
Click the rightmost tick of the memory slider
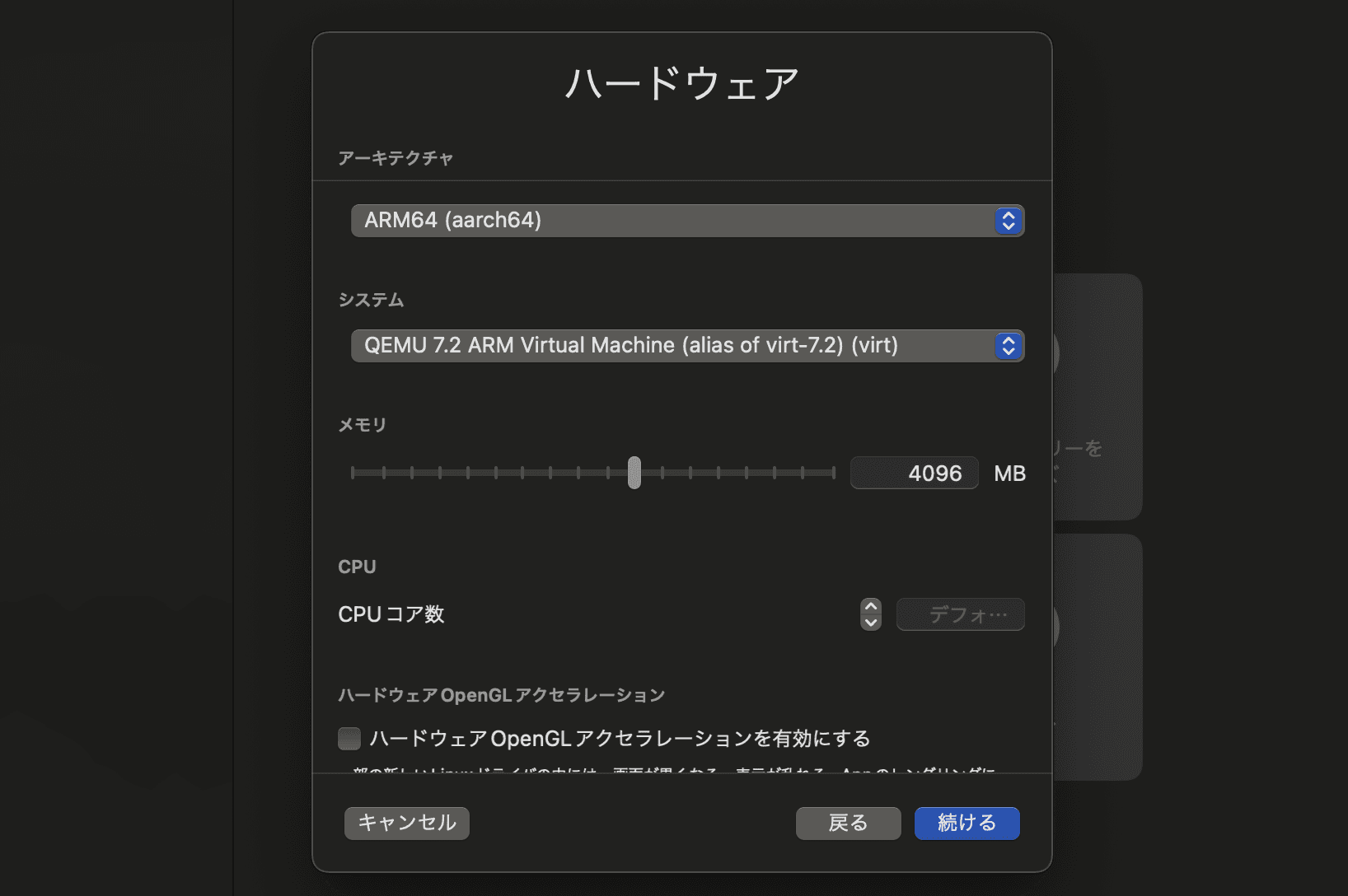tap(833, 473)
